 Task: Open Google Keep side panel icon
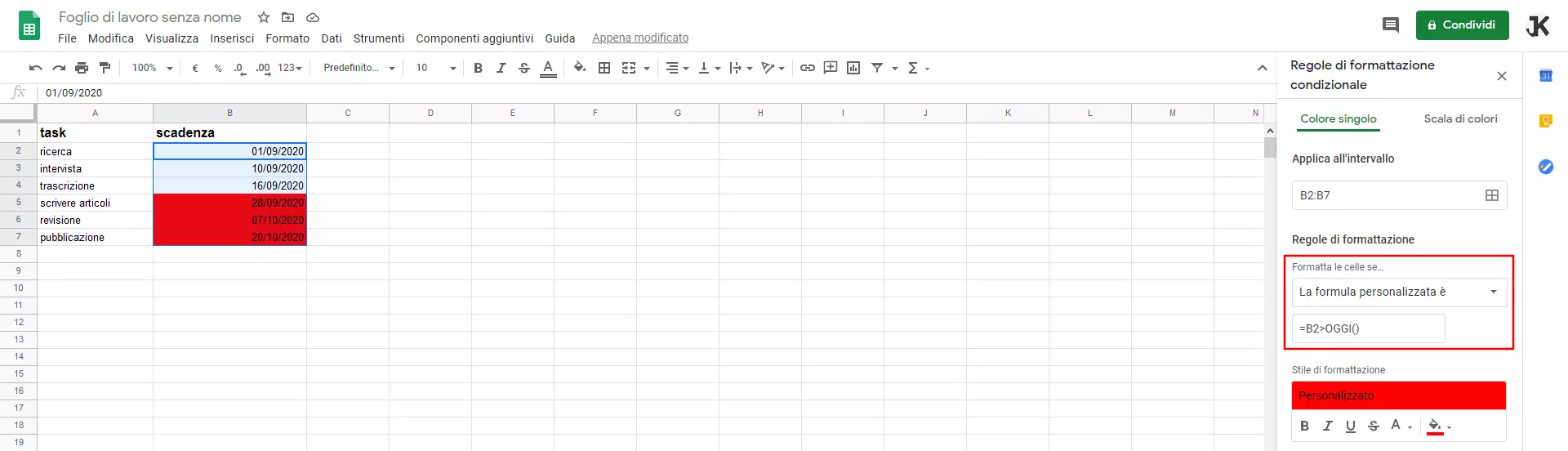(x=1545, y=121)
